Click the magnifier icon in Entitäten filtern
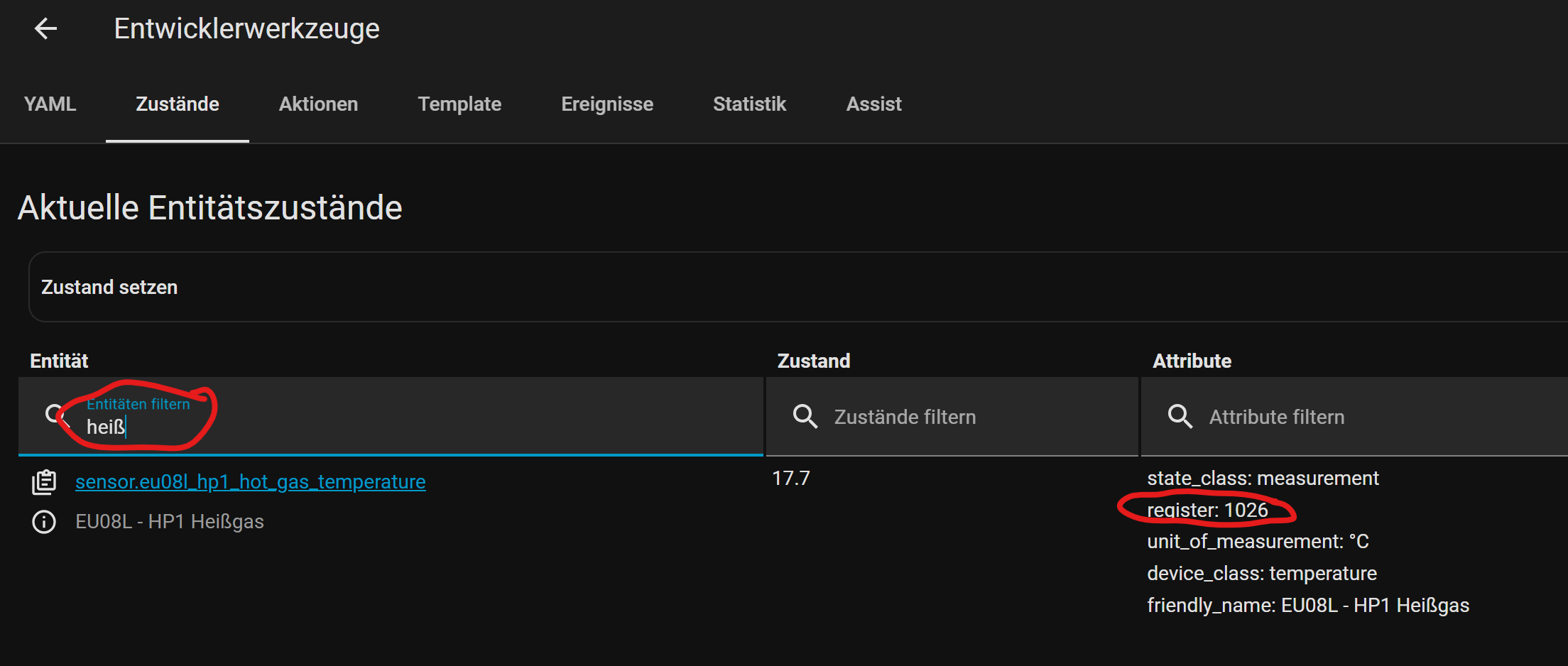Screen dimensions: 1568x666 (55, 415)
